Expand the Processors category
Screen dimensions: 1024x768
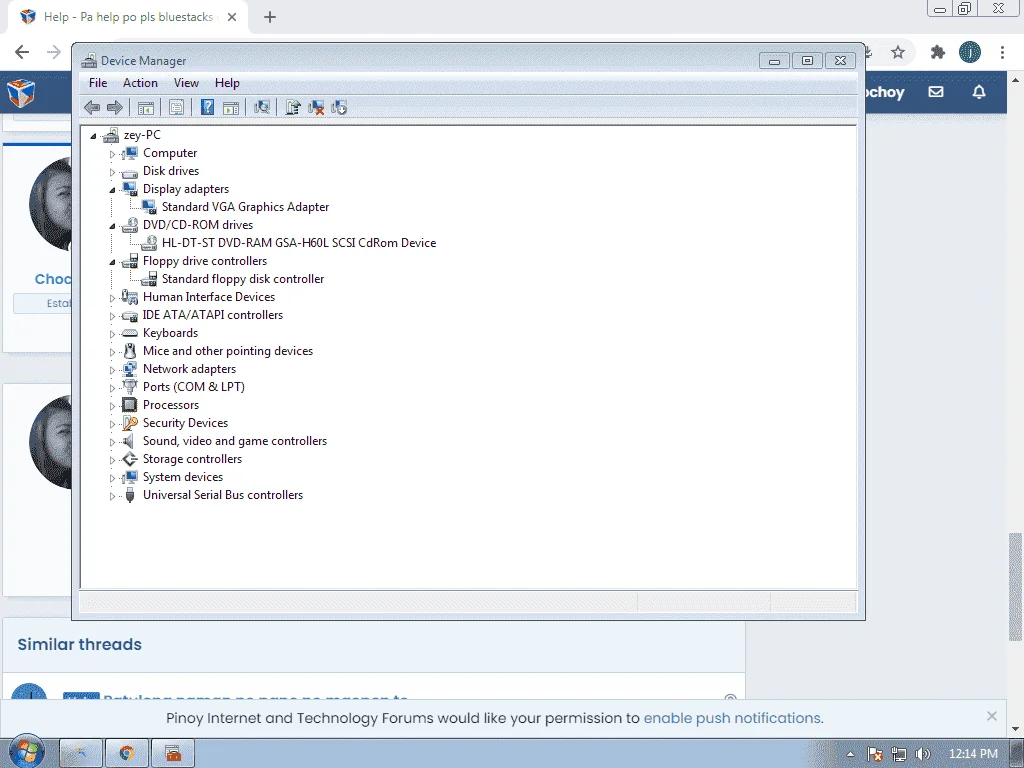pos(112,406)
